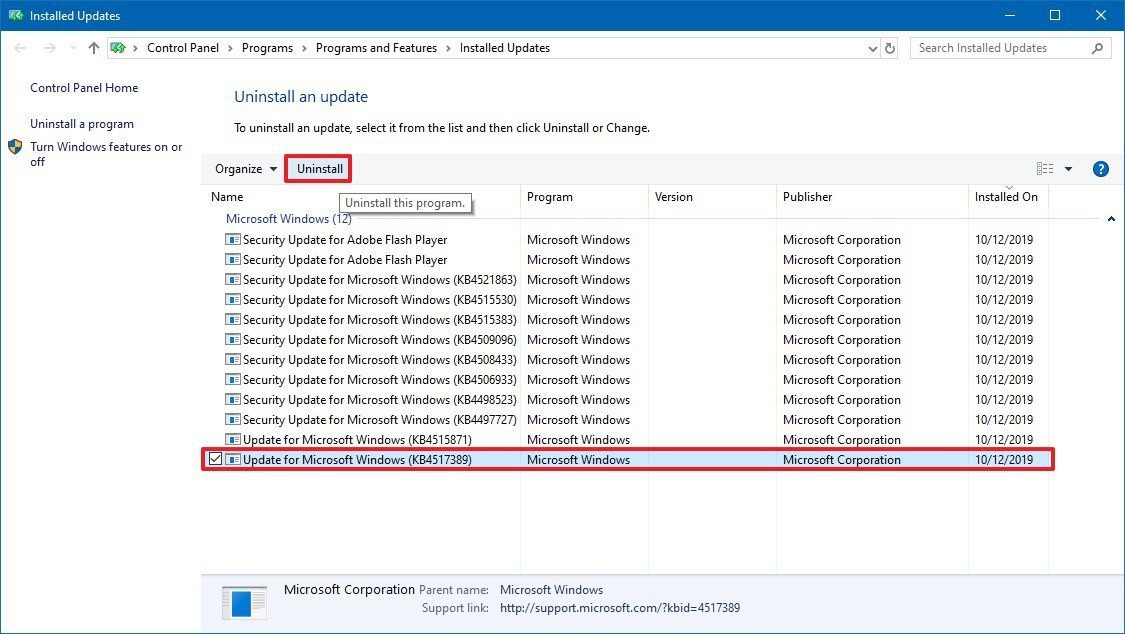
Task: Select Security Update KB4515383 row
Action: point(629,320)
